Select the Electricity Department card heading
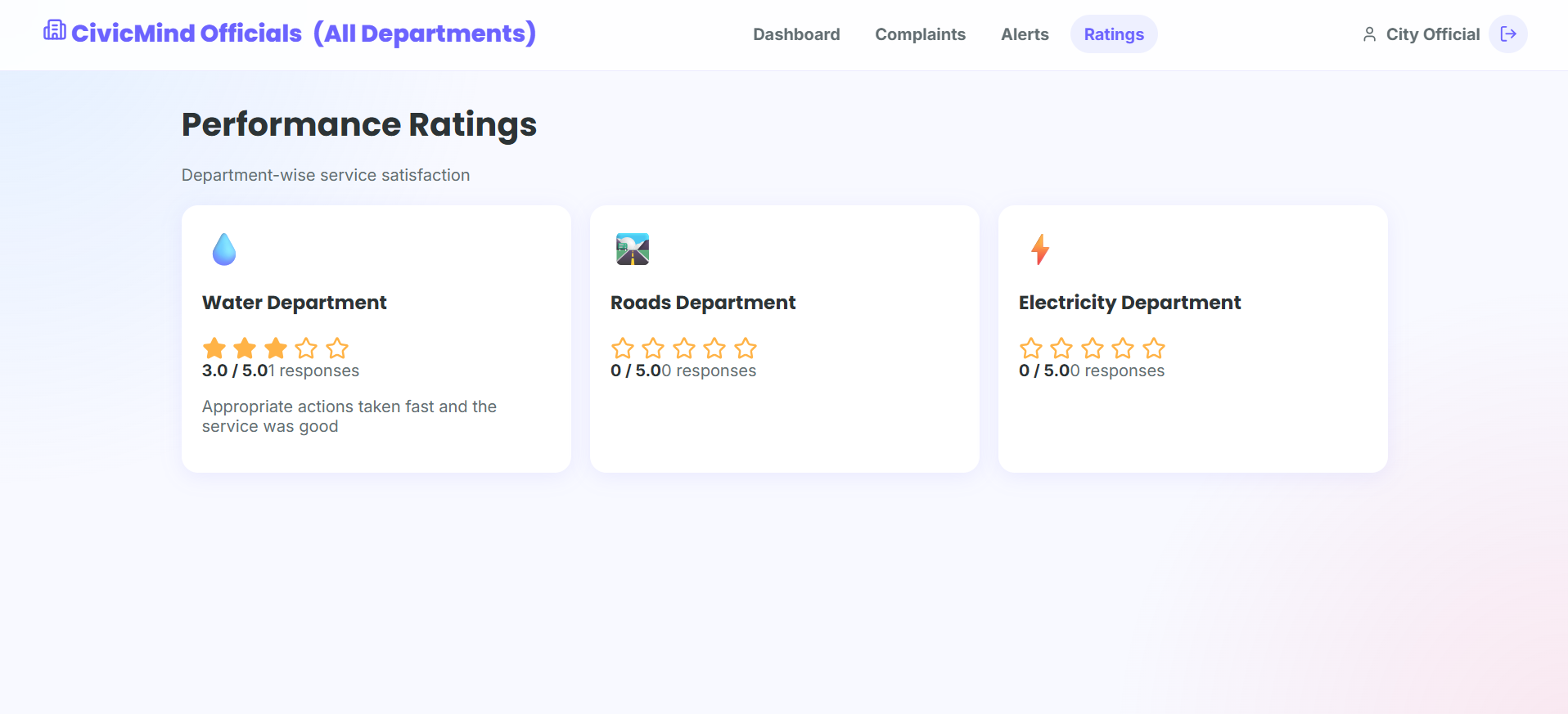The height and width of the screenshot is (714, 1568). (1129, 303)
